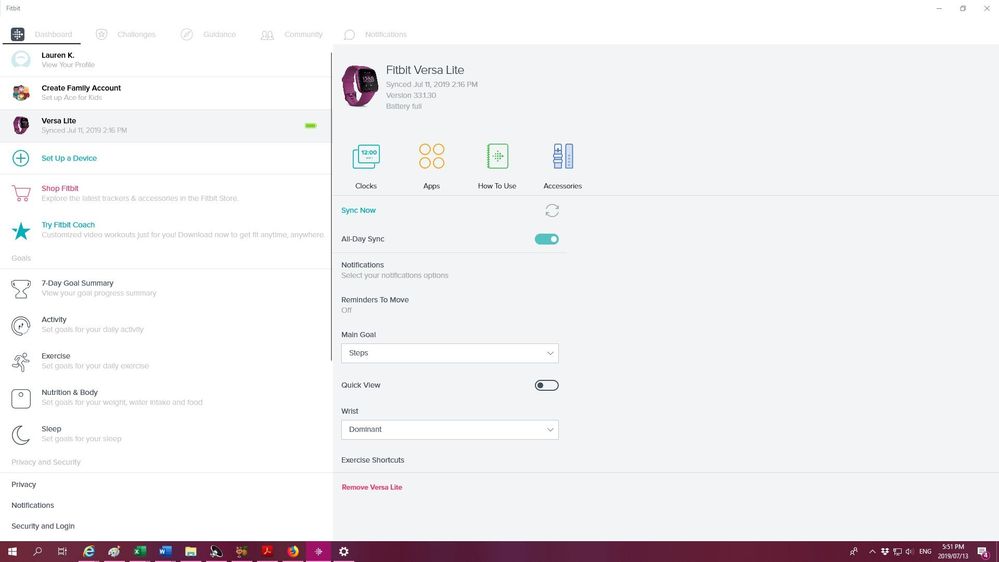Open Security and Login settings
The image size is (999, 562).
click(x=43, y=526)
